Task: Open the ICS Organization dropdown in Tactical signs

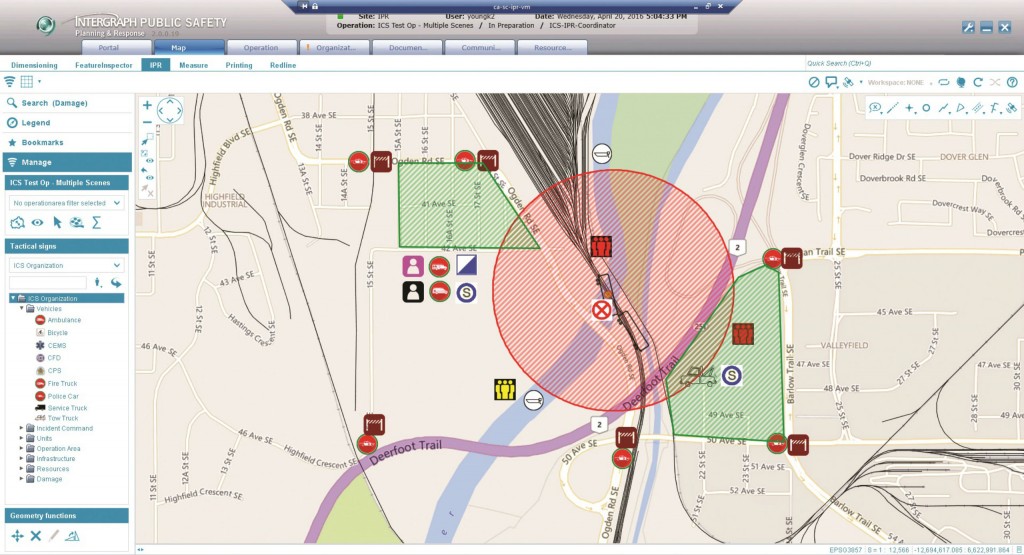Action: [66, 265]
